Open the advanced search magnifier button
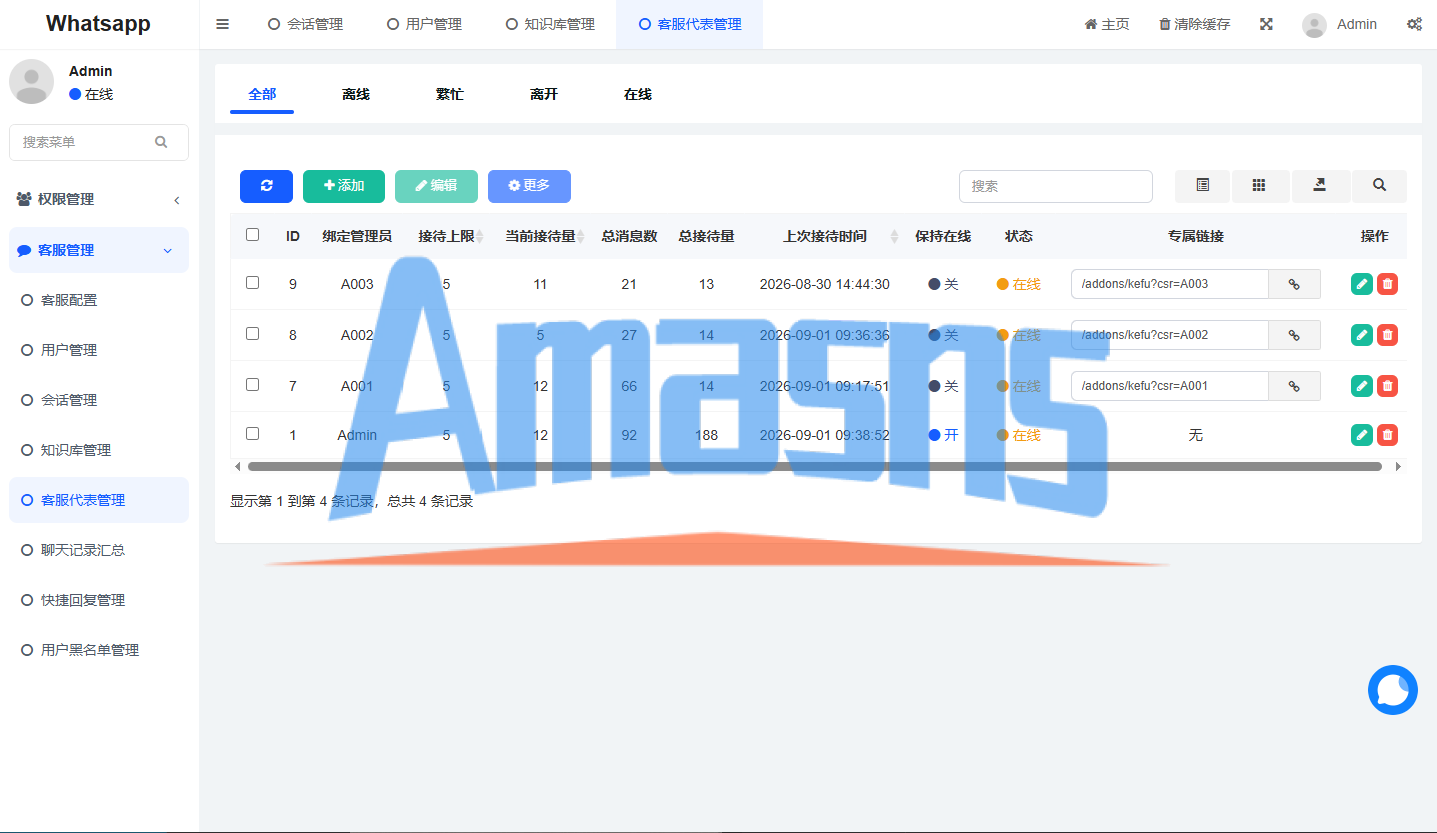 tap(1379, 186)
